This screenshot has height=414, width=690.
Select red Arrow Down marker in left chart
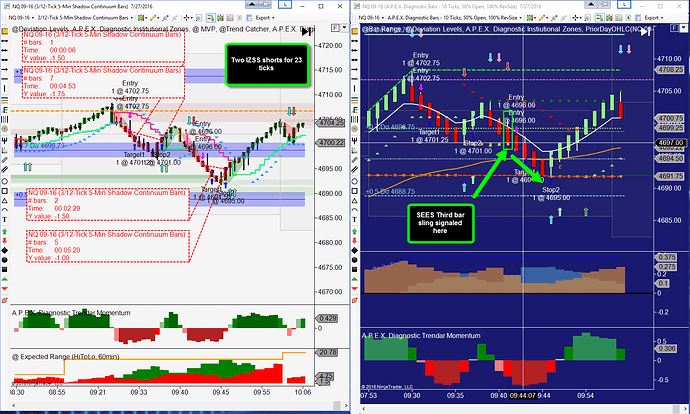pos(5,242)
